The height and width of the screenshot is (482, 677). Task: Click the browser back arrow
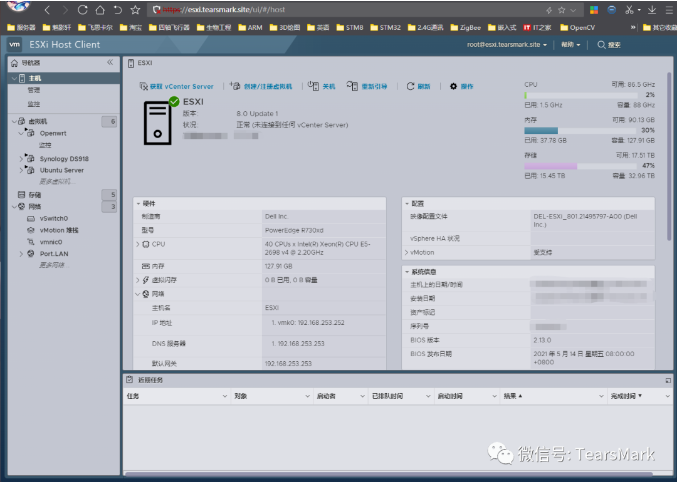(x=47, y=10)
